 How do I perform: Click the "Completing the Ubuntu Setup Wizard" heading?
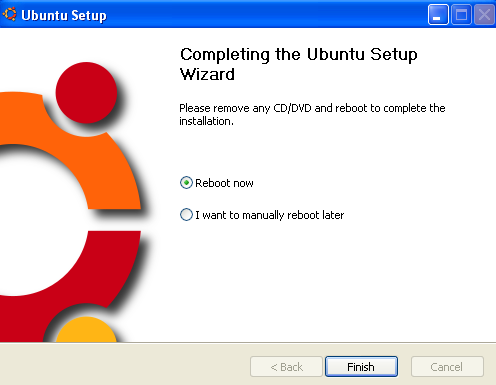299,64
